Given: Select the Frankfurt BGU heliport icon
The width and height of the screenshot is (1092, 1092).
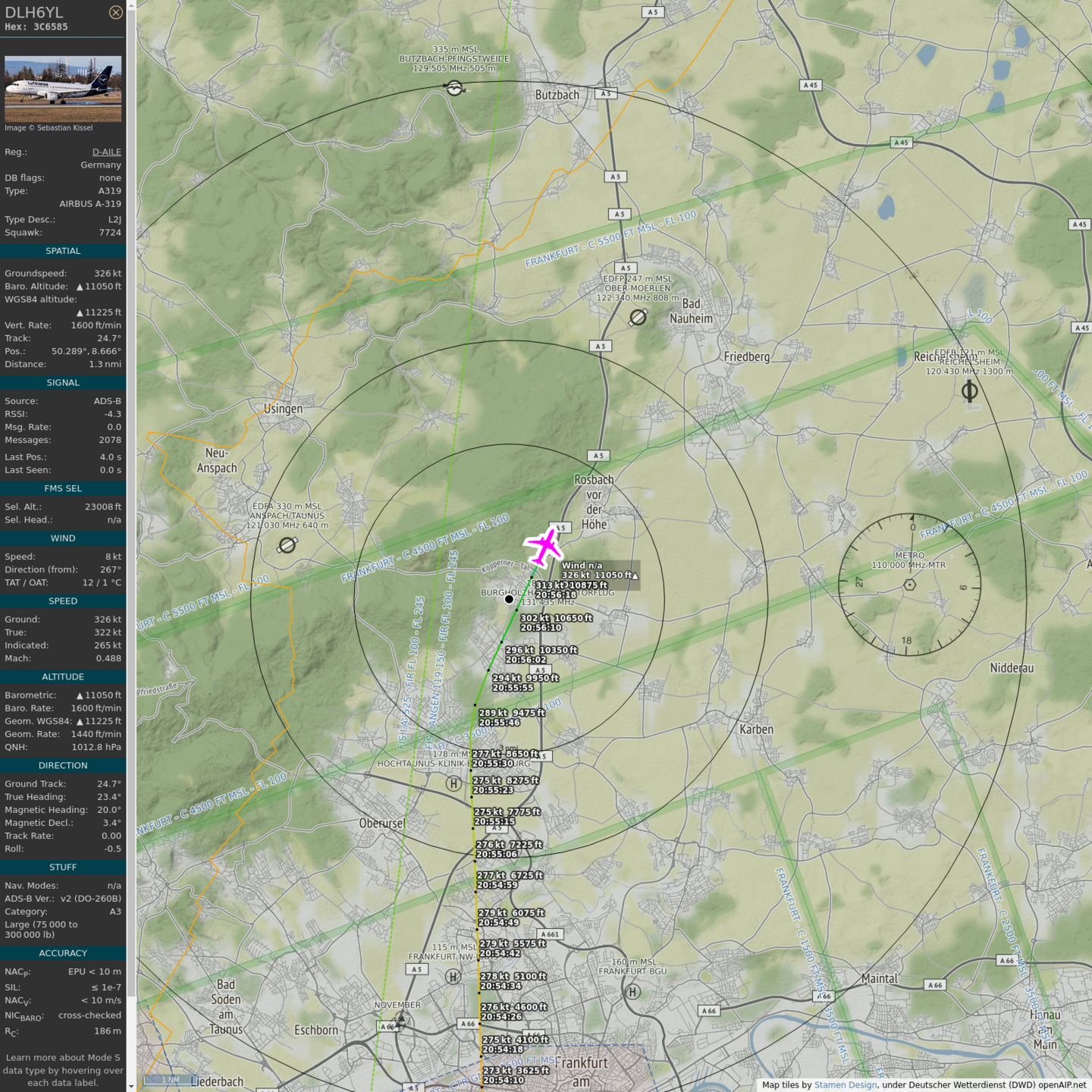Looking at the screenshot, I should click(632, 991).
